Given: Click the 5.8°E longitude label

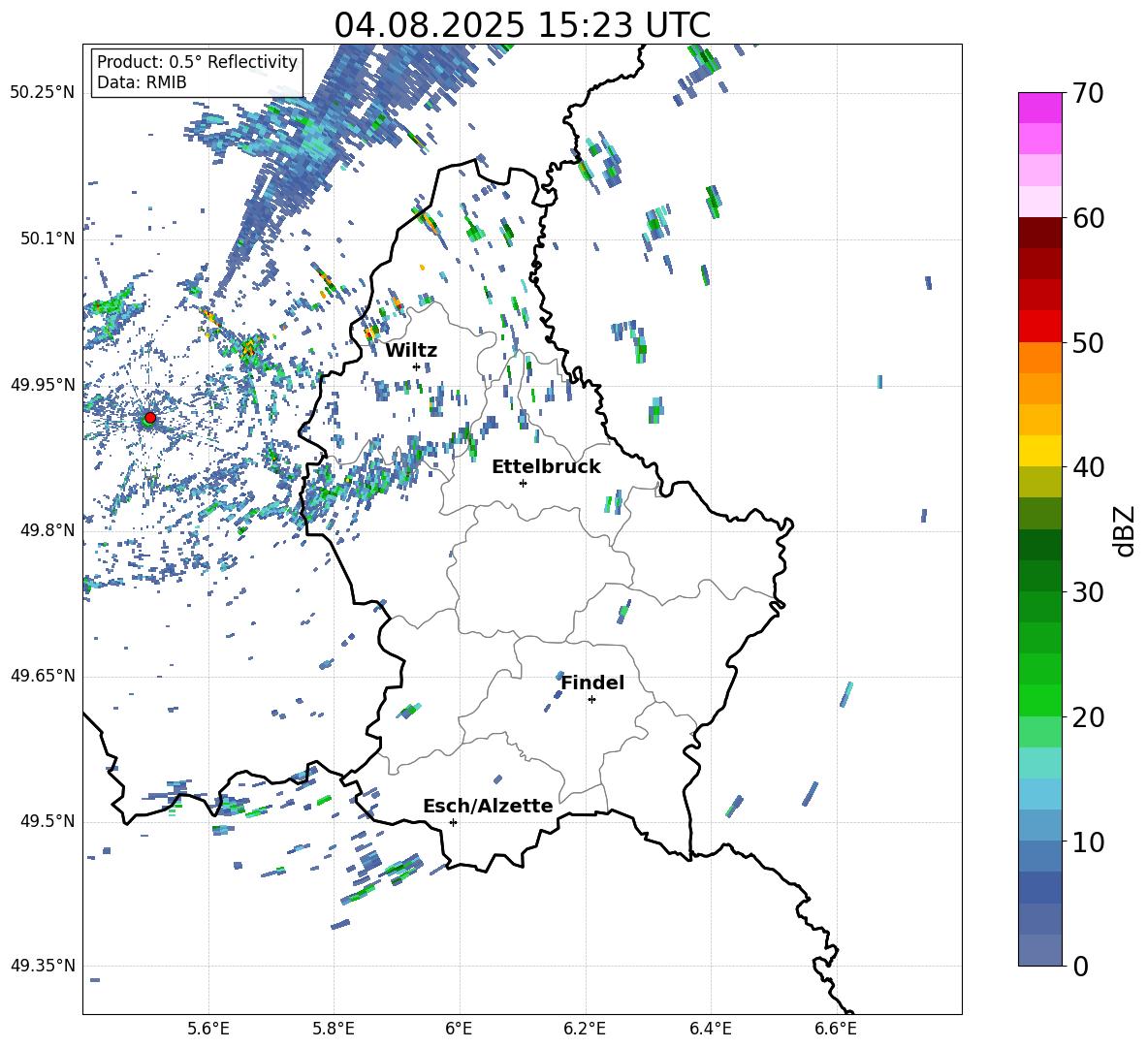Looking at the screenshot, I should tap(334, 1029).
